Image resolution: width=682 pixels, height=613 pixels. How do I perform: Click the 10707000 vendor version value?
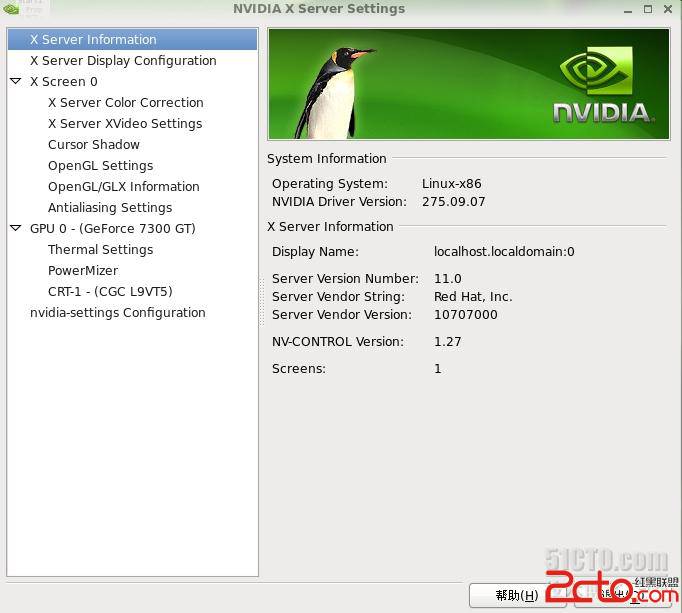(465, 315)
